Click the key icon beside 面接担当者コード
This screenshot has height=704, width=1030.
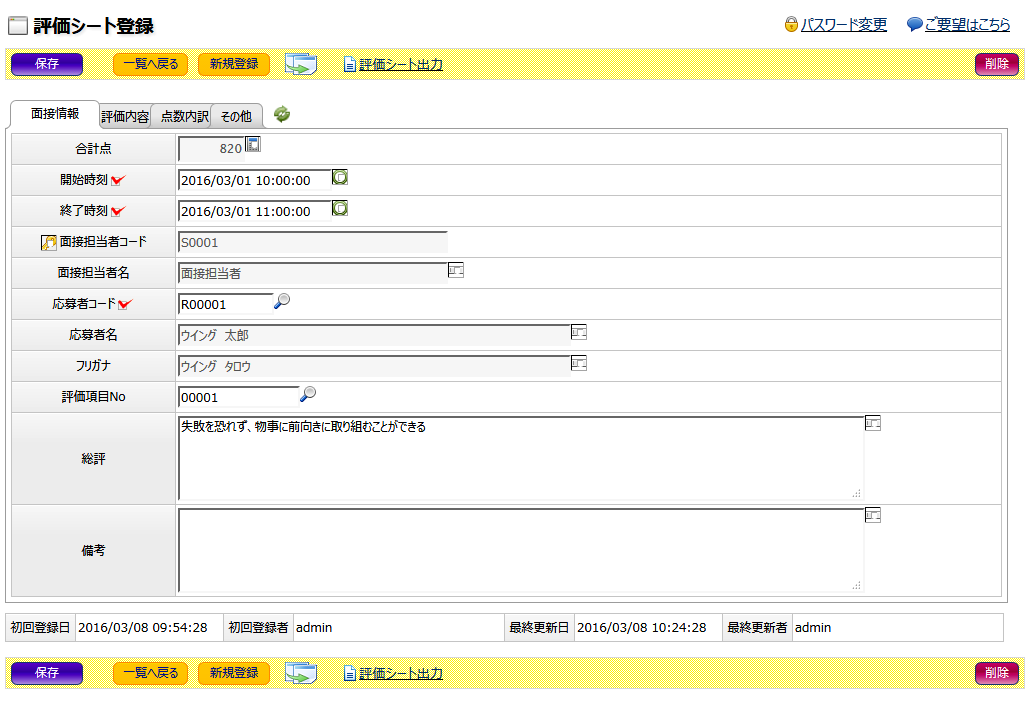48,242
